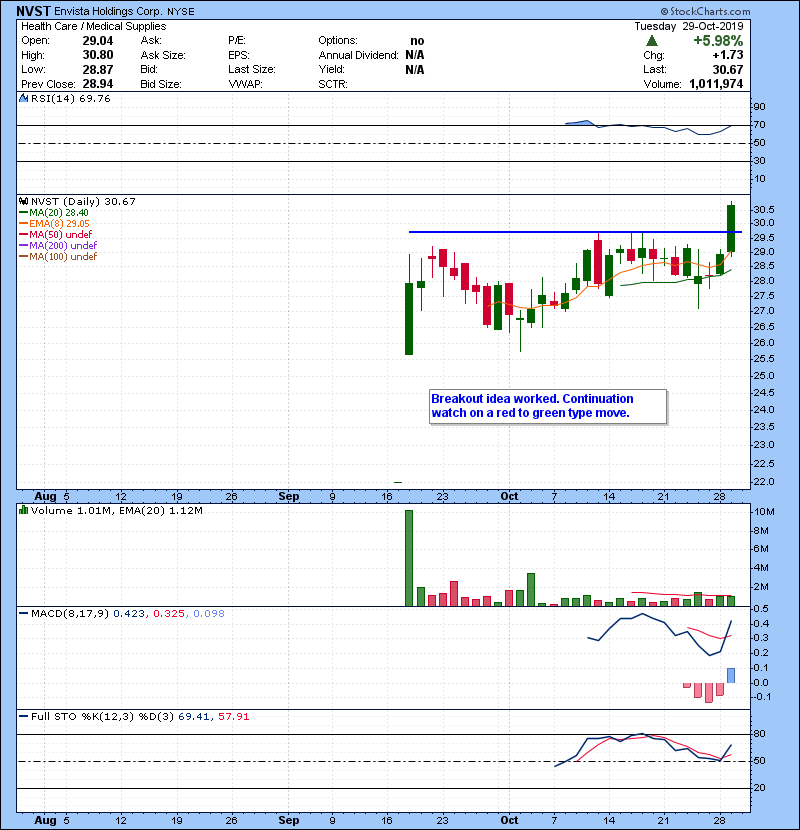The width and height of the screenshot is (800, 830).
Task: Click the High price 30.80
Action: click(97, 55)
